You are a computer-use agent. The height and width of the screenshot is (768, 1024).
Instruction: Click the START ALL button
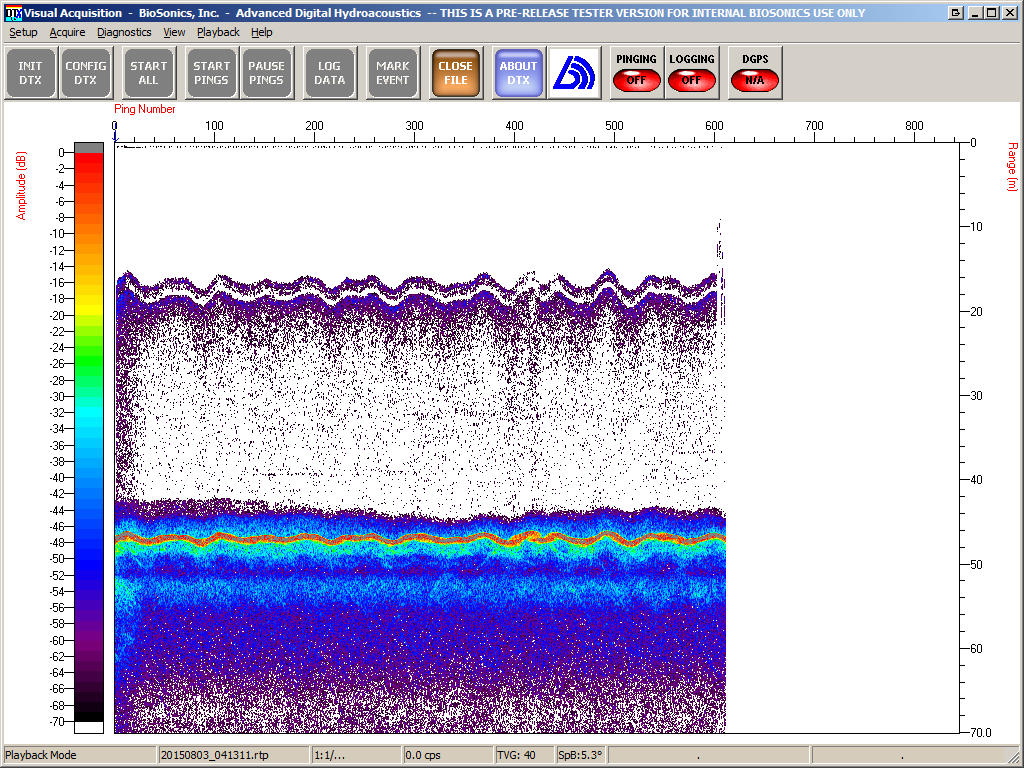pos(148,73)
